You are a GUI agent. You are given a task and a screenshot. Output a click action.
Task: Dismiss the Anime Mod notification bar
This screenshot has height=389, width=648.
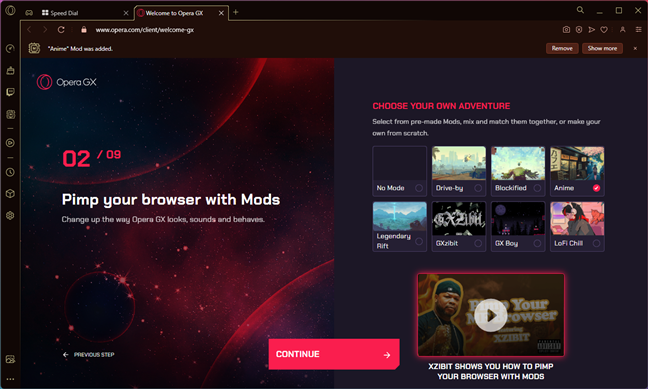pyautogui.click(x=635, y=48)
